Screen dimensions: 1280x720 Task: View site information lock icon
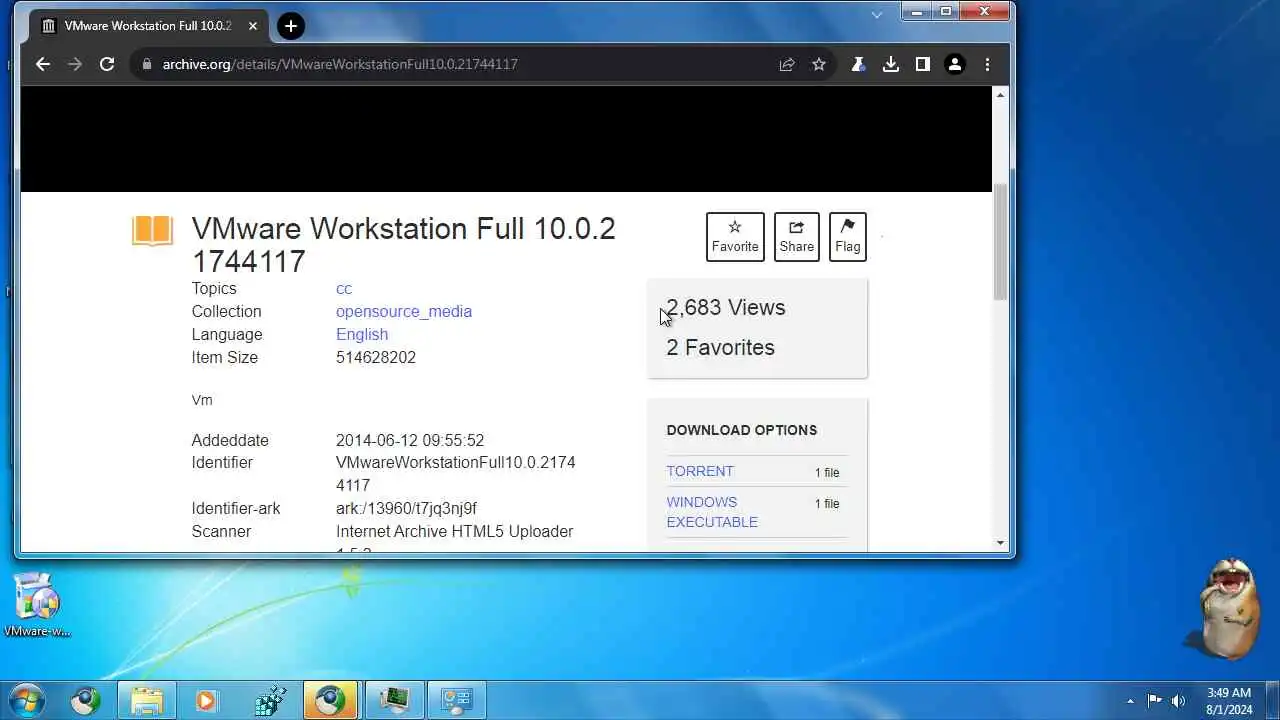click(147, 64)
